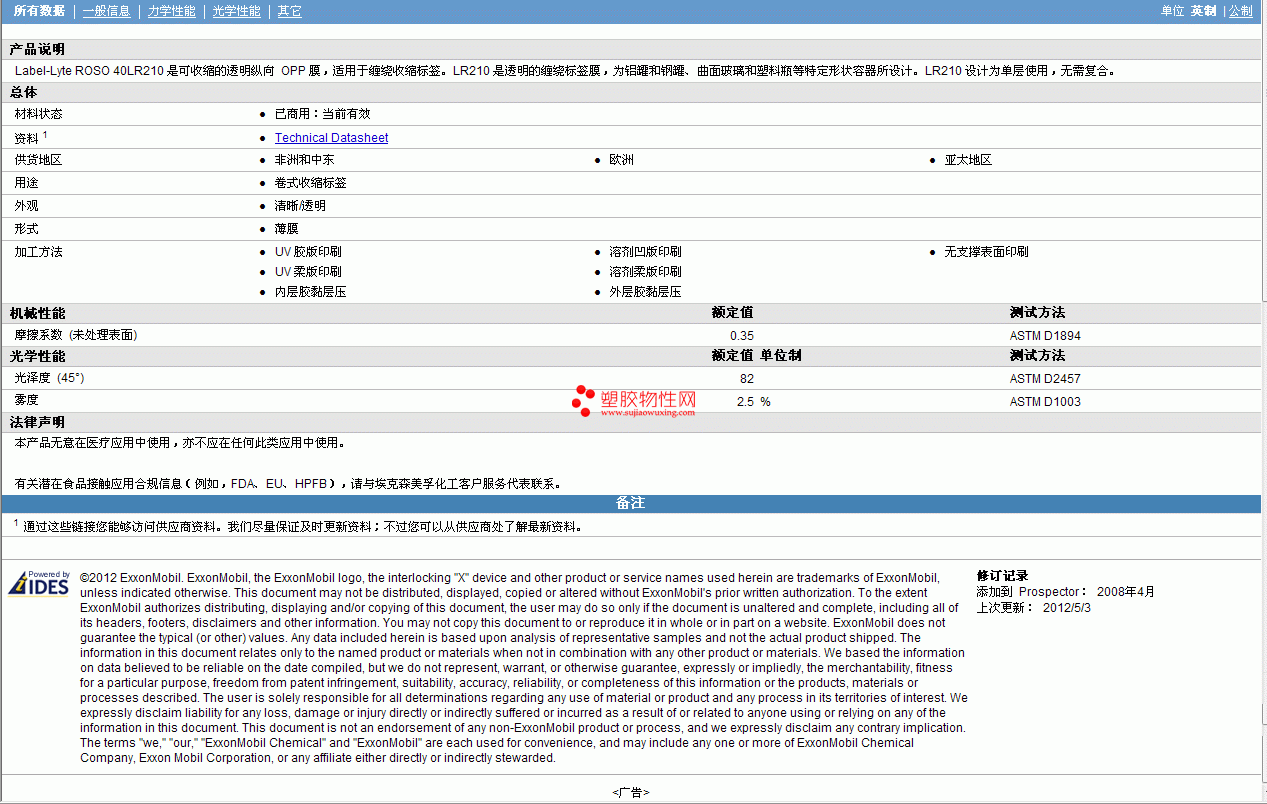Click the 卷式收缩标签 value
This screenshot has width=1267, height=804.
click(x=310, y=183)
